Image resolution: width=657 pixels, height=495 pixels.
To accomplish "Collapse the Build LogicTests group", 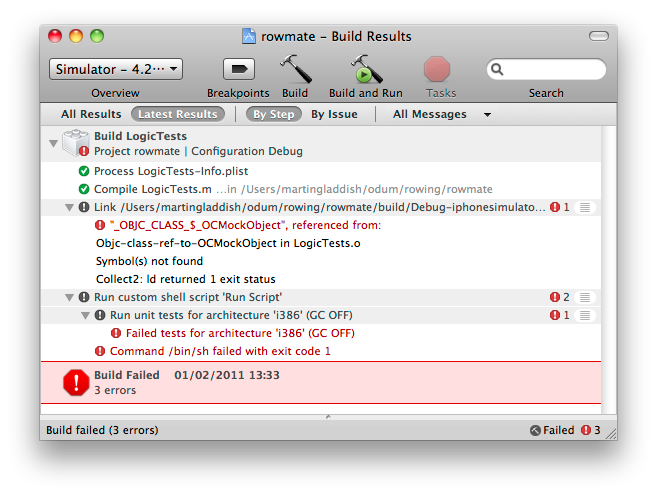I will 53,143.
